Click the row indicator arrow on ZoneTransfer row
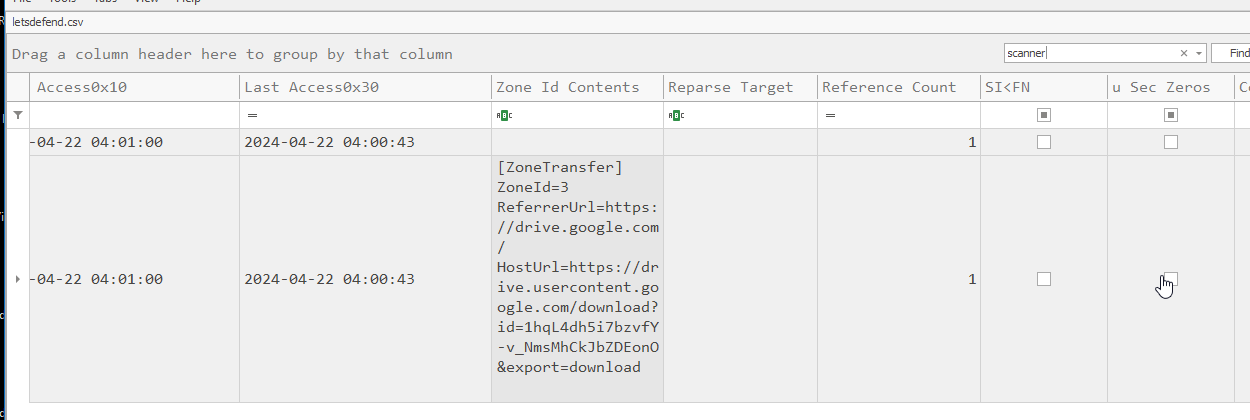This screenshot has width=1250, height=420. pos(18,279)
